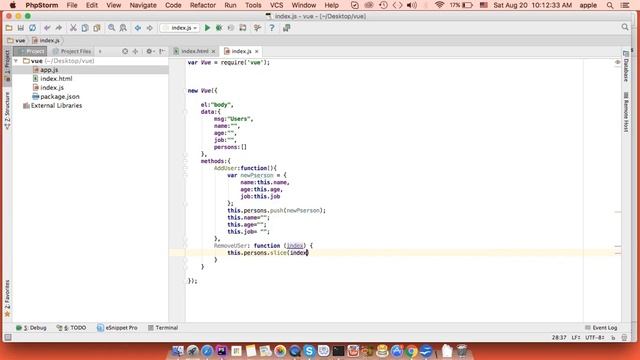Click the Redo arrow icon
This screenshot has height=360, width=640.
59,28
